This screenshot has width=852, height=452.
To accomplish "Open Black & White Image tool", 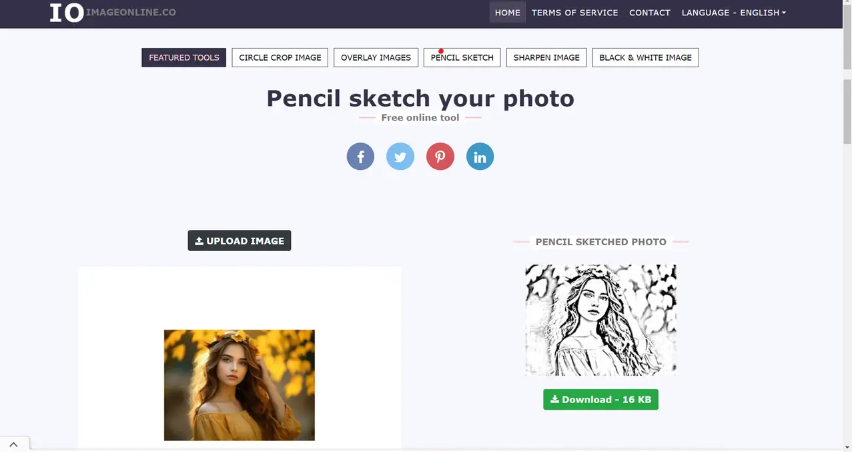I will point(645,58).
